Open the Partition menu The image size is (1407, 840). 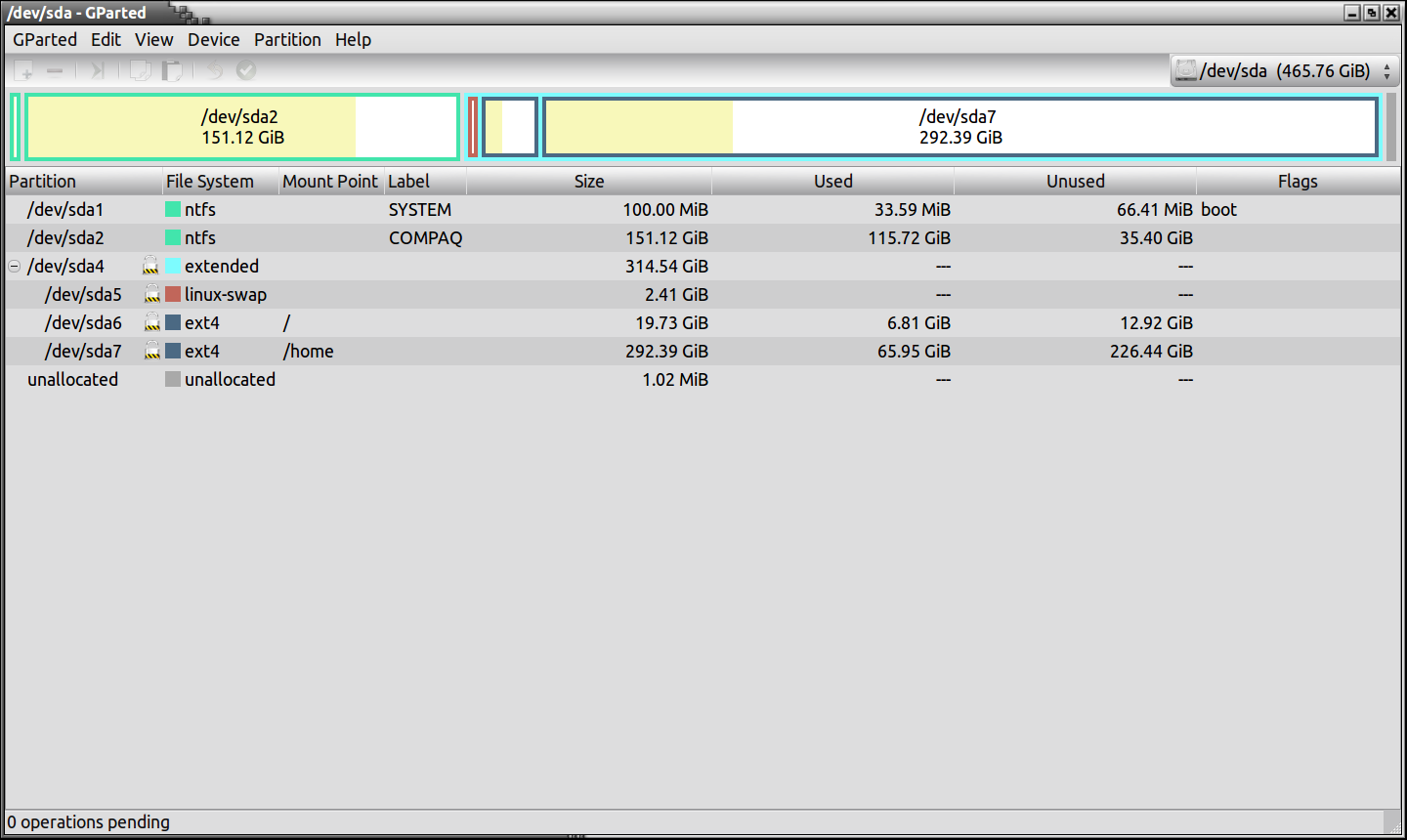287,40
